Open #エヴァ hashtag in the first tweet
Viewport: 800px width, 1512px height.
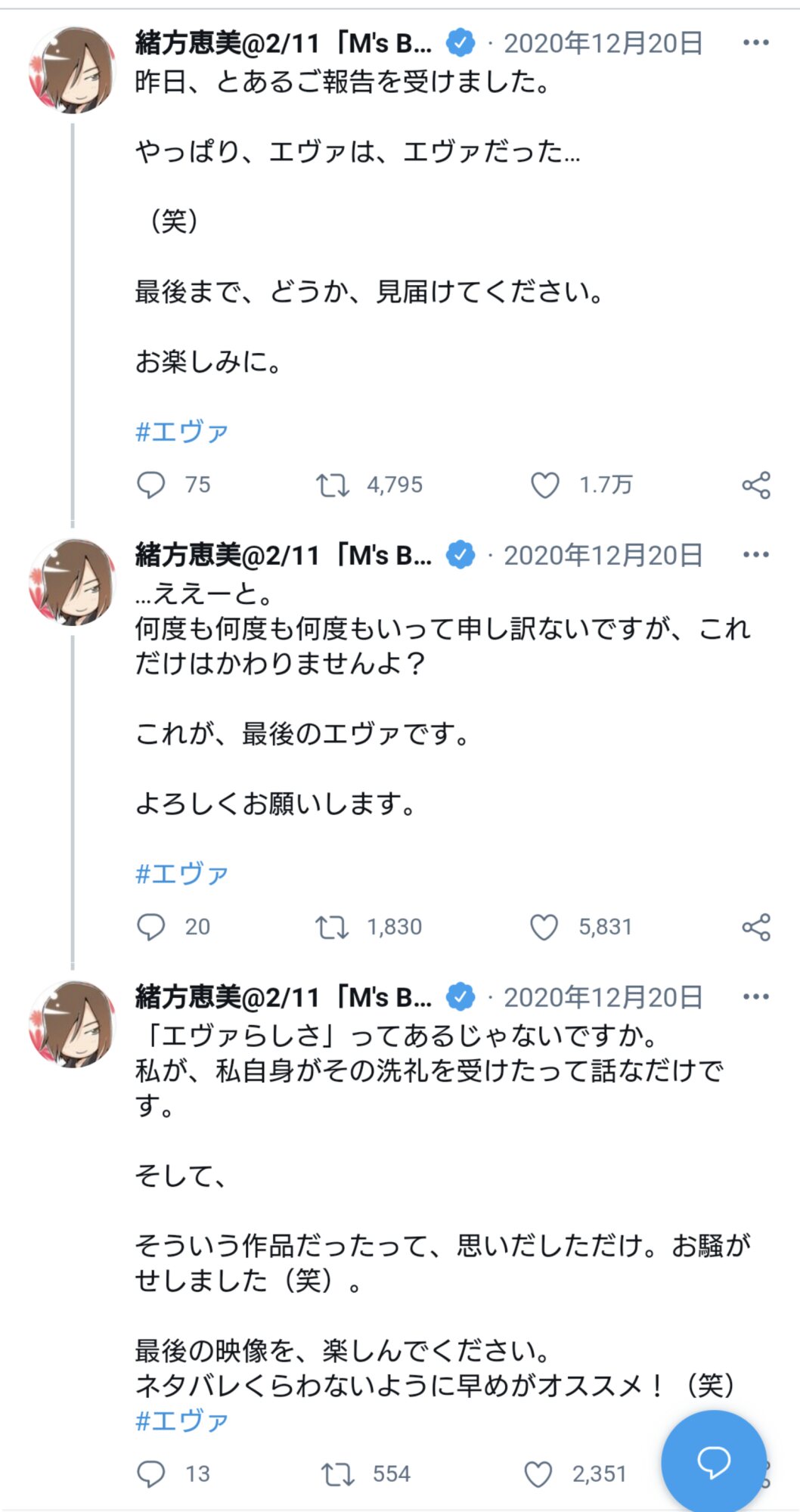[181, 432]
